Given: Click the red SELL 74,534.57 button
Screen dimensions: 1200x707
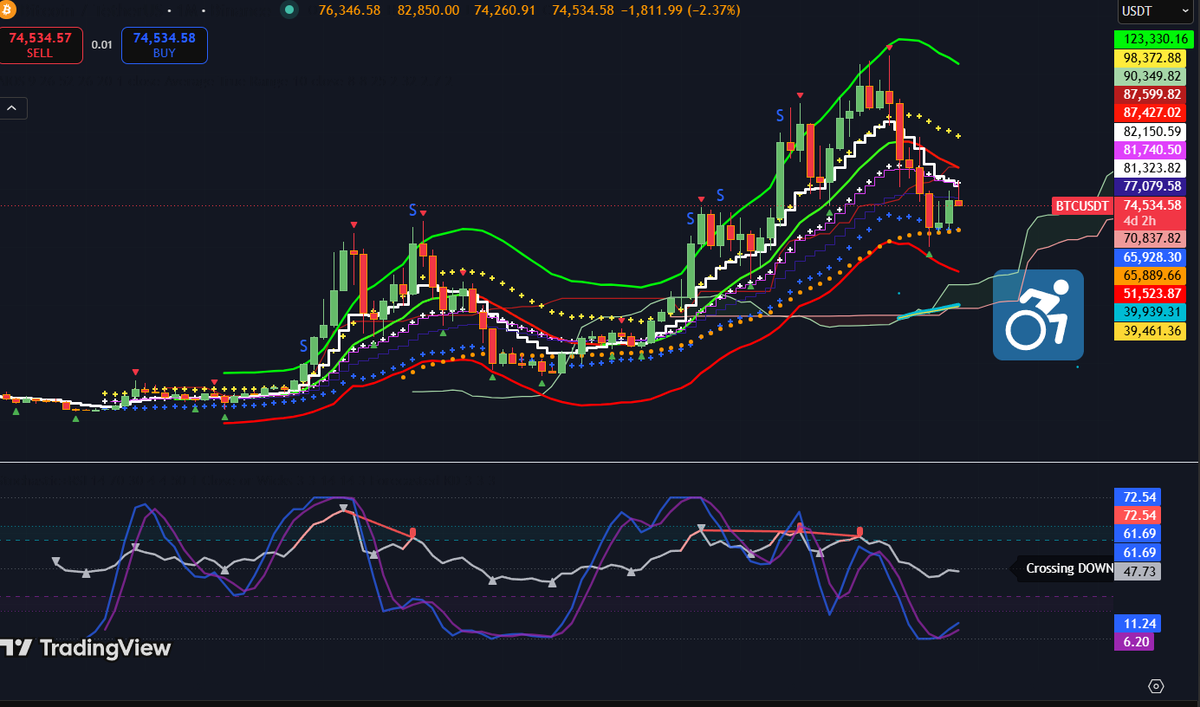Looking at the screenshot, I should (40, 45).
